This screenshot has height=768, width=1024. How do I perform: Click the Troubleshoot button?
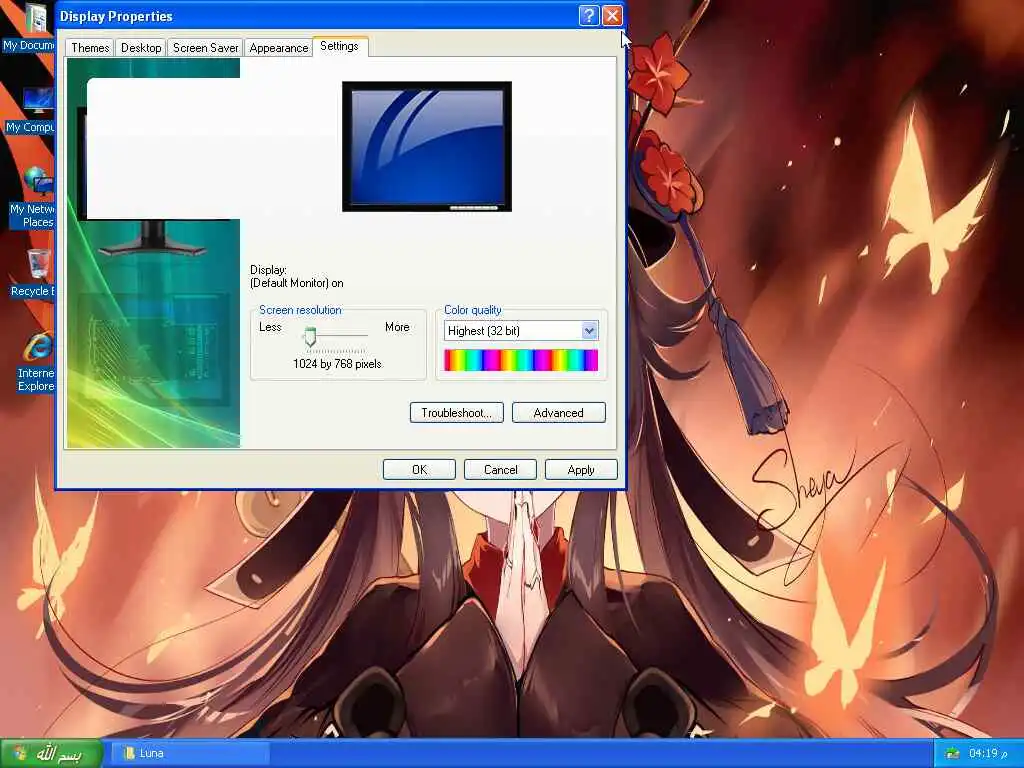456,413
